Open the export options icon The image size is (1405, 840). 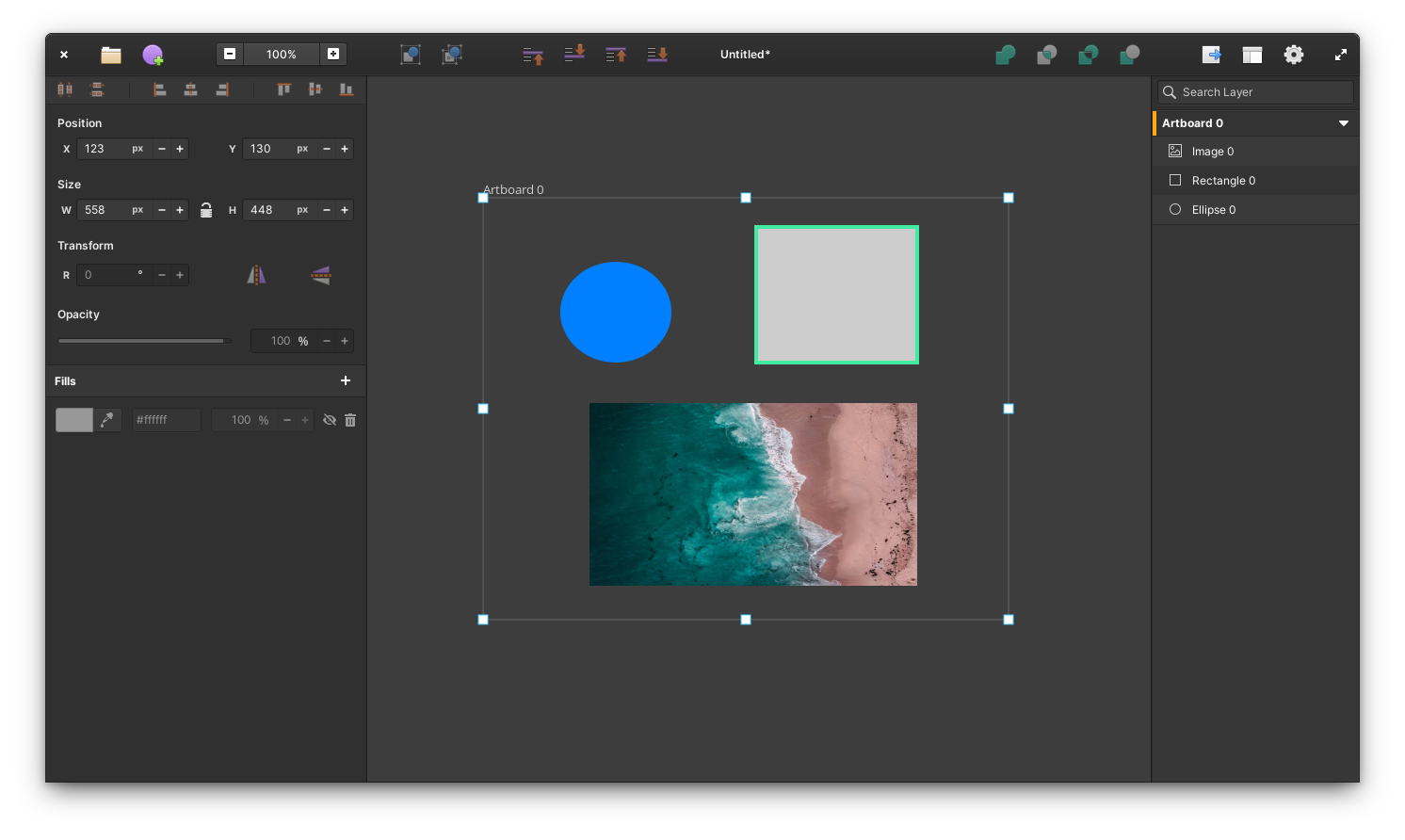(x=1211, y=55)
